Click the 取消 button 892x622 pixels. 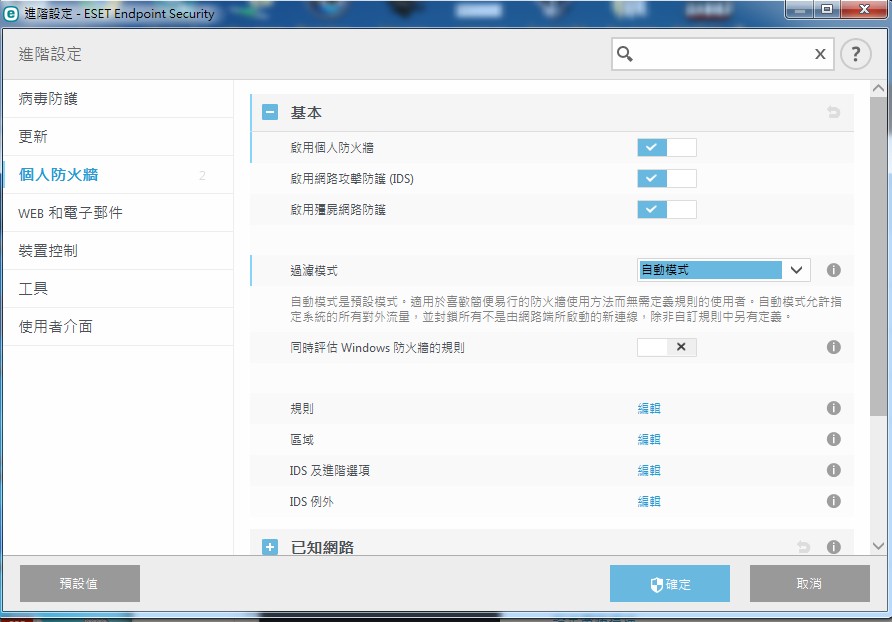[810, 583]
